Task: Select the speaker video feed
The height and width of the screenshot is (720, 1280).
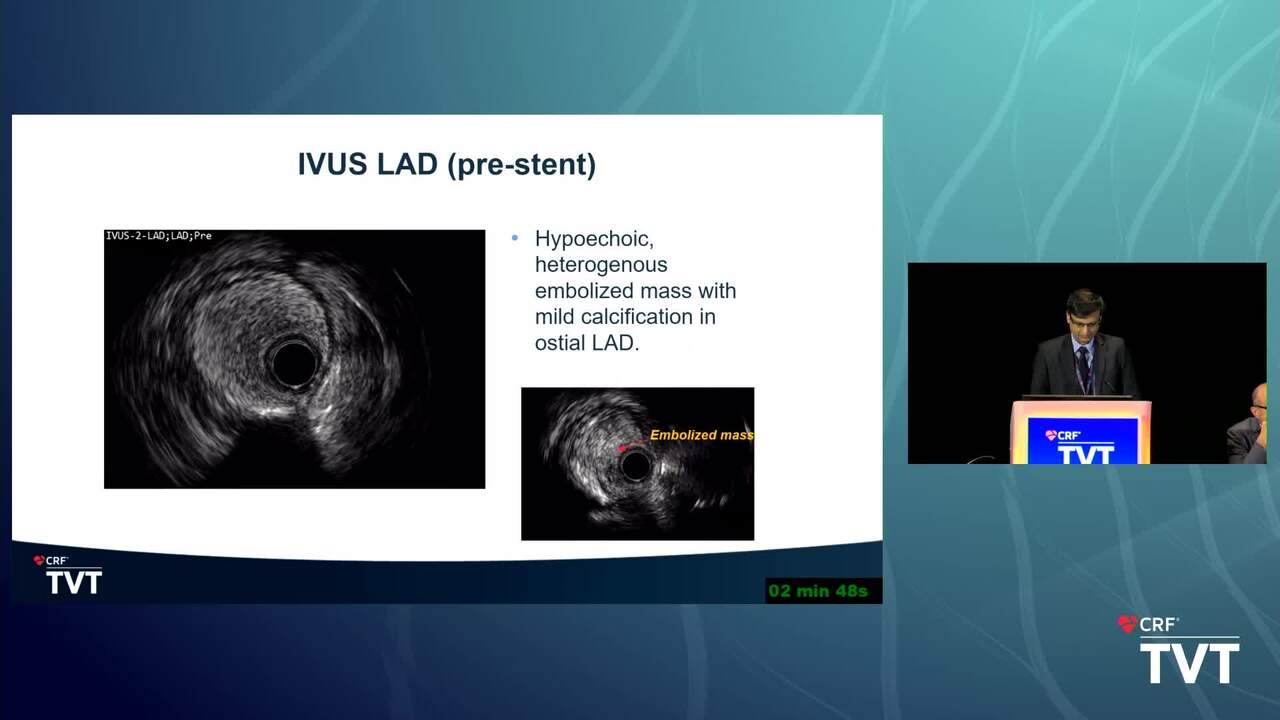Action: pyautogui.click(x=1087, y=363)
